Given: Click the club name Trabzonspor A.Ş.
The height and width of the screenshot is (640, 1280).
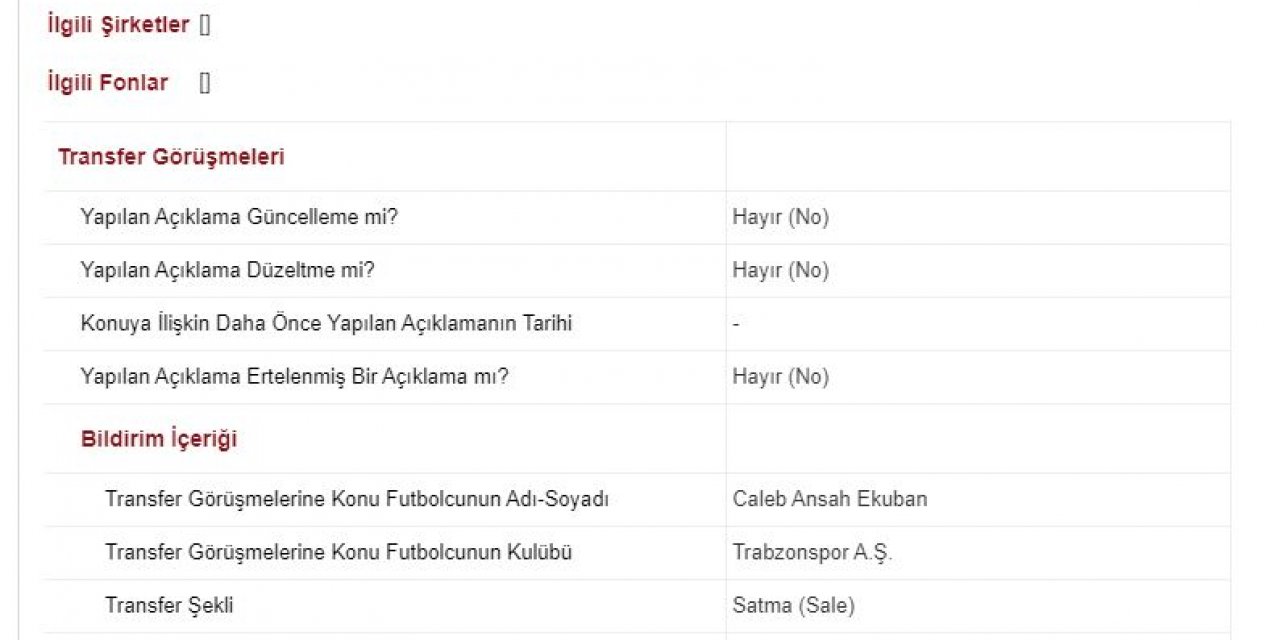Looking at the screenshot, I should 812,552.
